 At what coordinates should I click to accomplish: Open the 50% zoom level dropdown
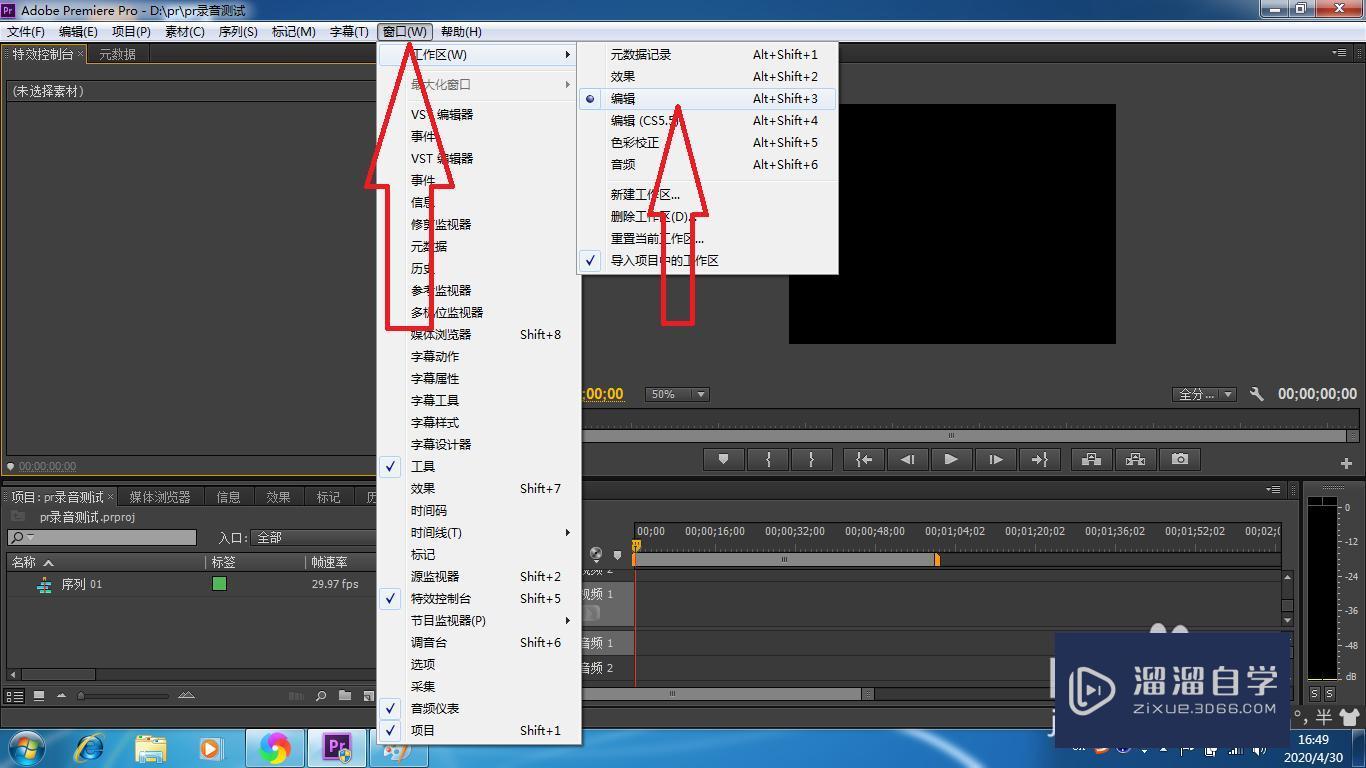click(676, 394)
